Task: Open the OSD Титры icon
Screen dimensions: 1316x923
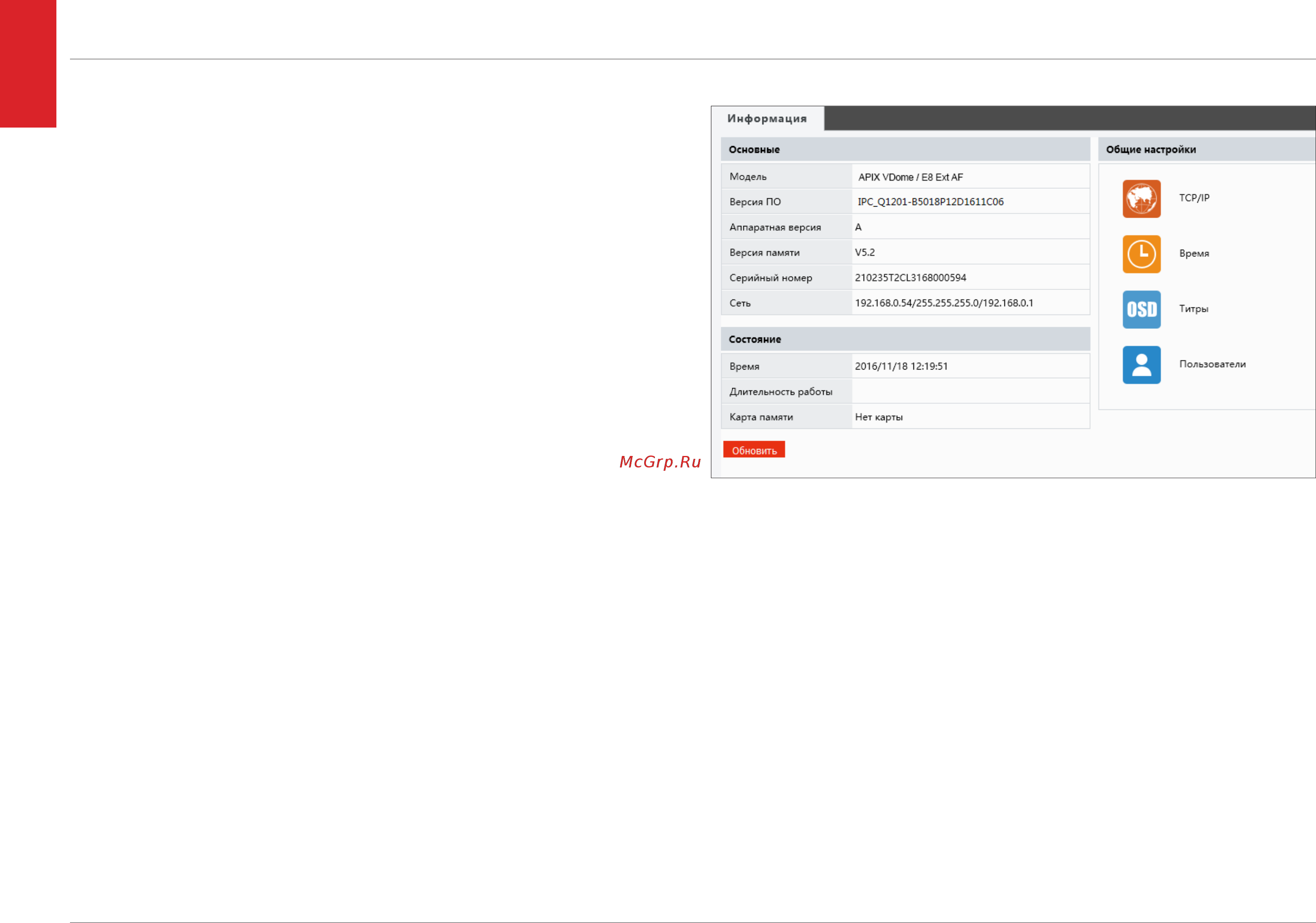Action: click(x=1141, y=309)
